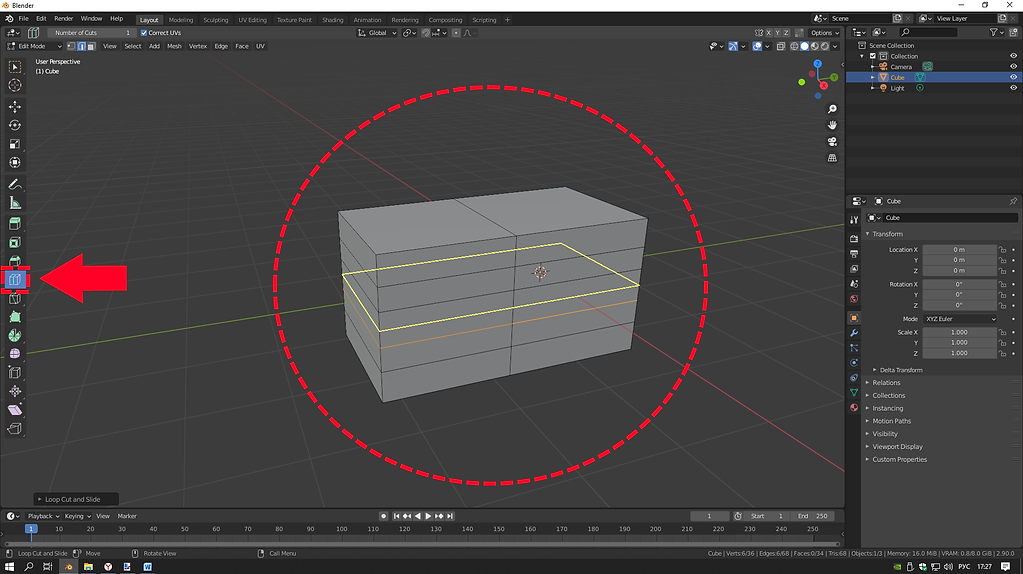Click the pan view hand icon

pyautogui.click(x=832, y=125)
